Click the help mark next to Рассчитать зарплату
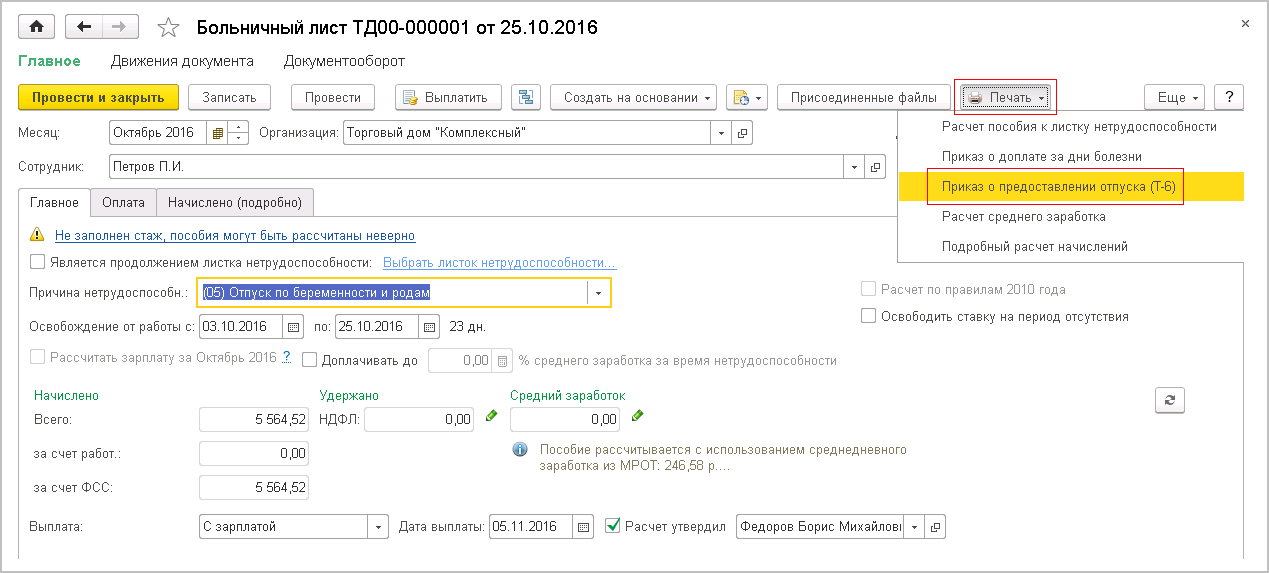The width and height of the screenshot is (1269, 573). click(287, 357)
